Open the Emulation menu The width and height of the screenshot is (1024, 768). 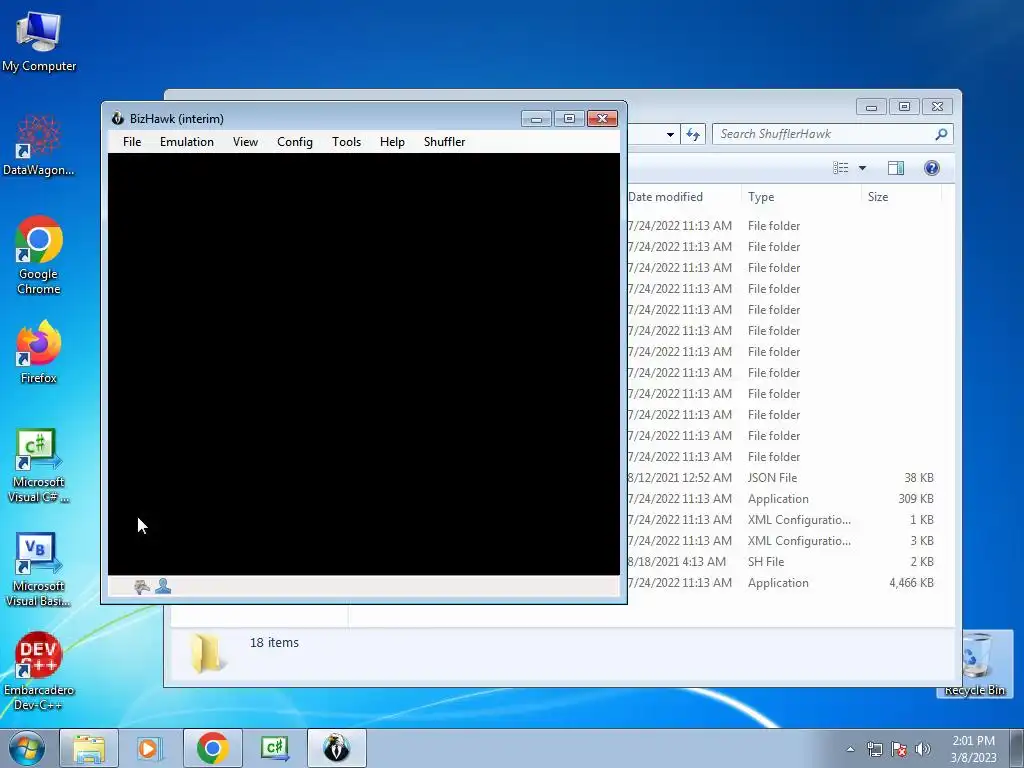[x=187, y=142]
